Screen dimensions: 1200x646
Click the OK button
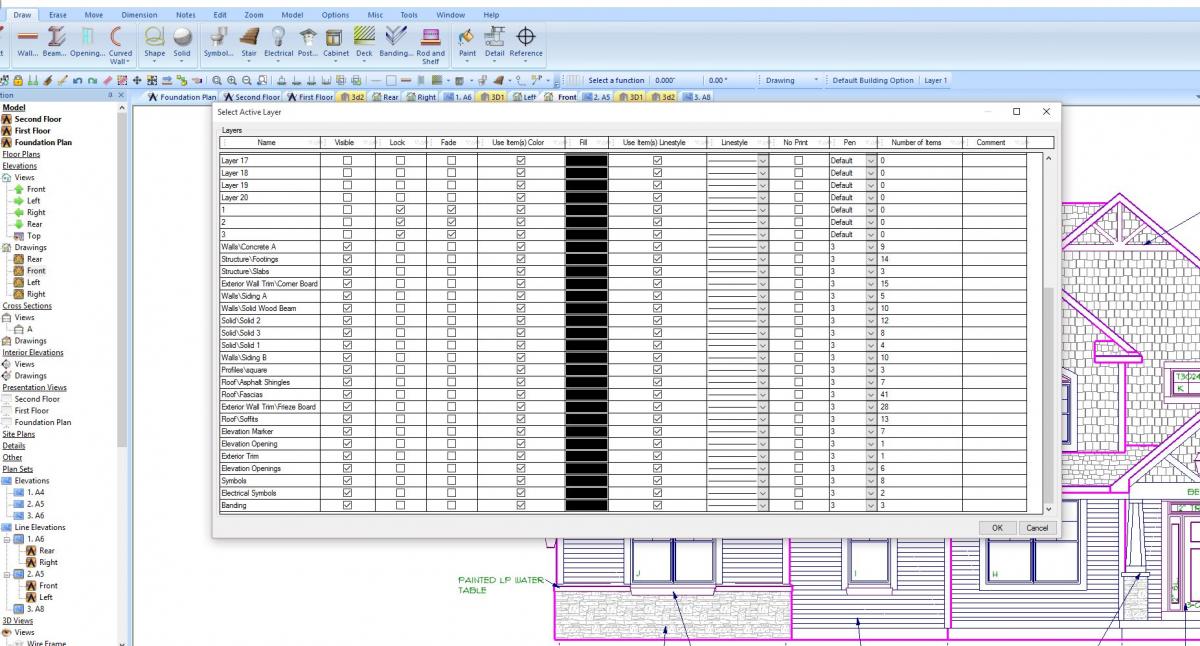(x=996, y=527)
